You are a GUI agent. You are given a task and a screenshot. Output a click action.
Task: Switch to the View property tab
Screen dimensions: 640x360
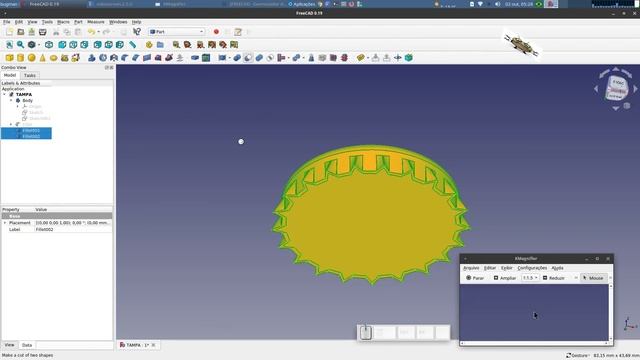point(9,345)
